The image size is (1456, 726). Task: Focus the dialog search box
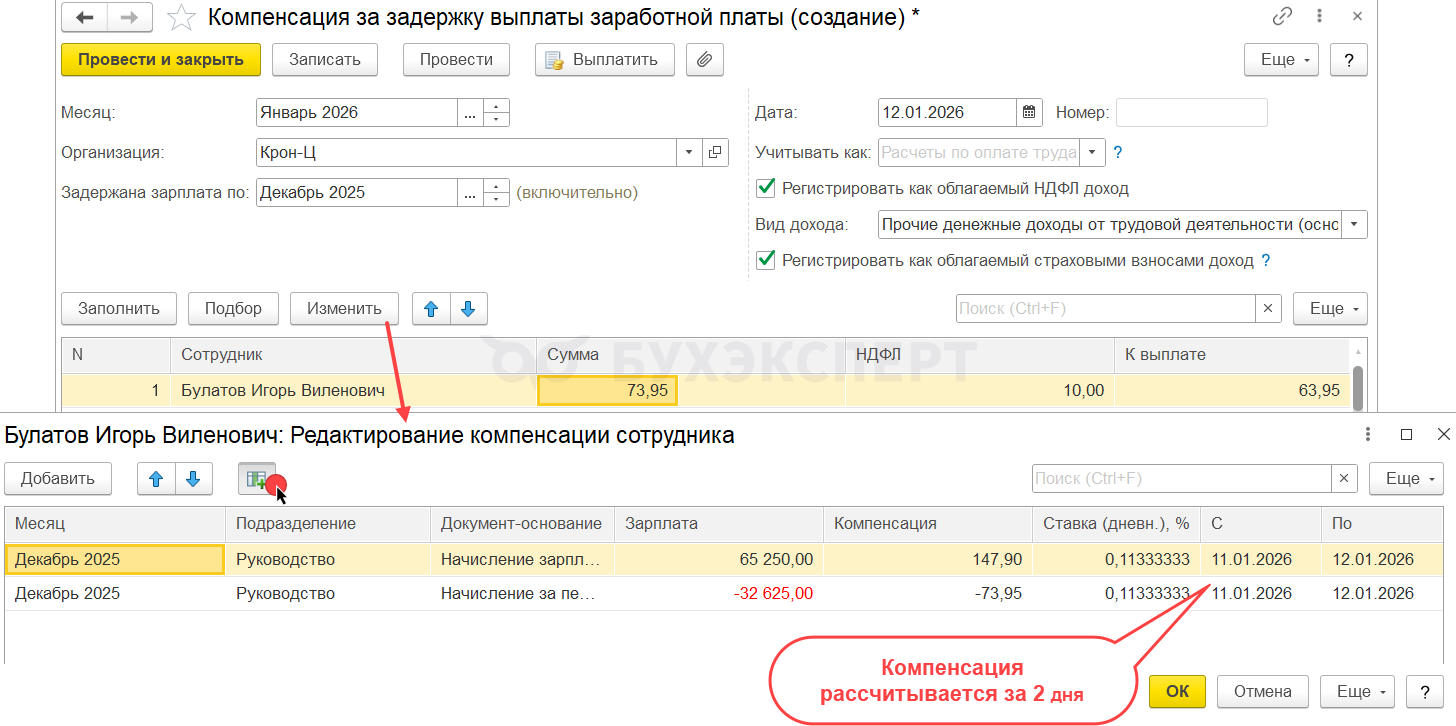click(x=1182, y=479)
